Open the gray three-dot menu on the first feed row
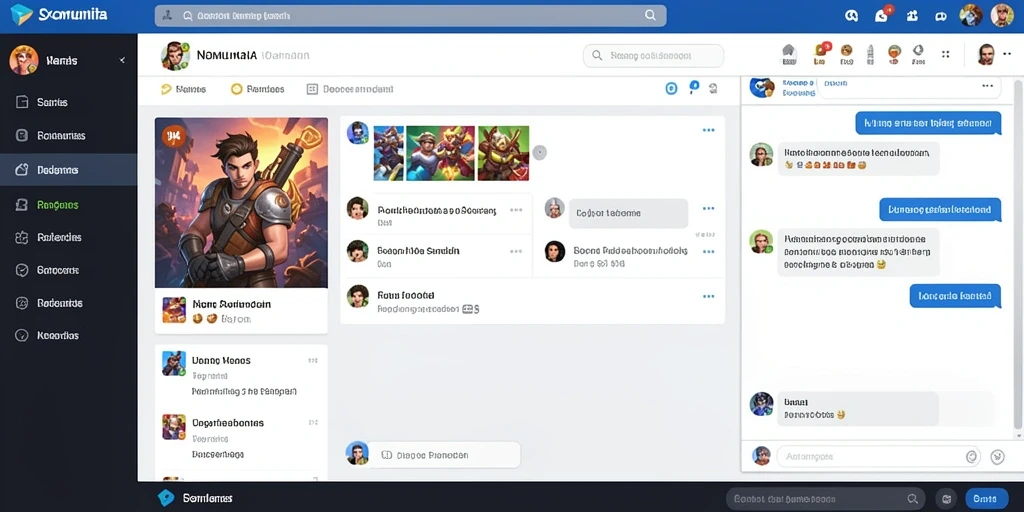Screen dimensions: 1024x512 (516, 210)
